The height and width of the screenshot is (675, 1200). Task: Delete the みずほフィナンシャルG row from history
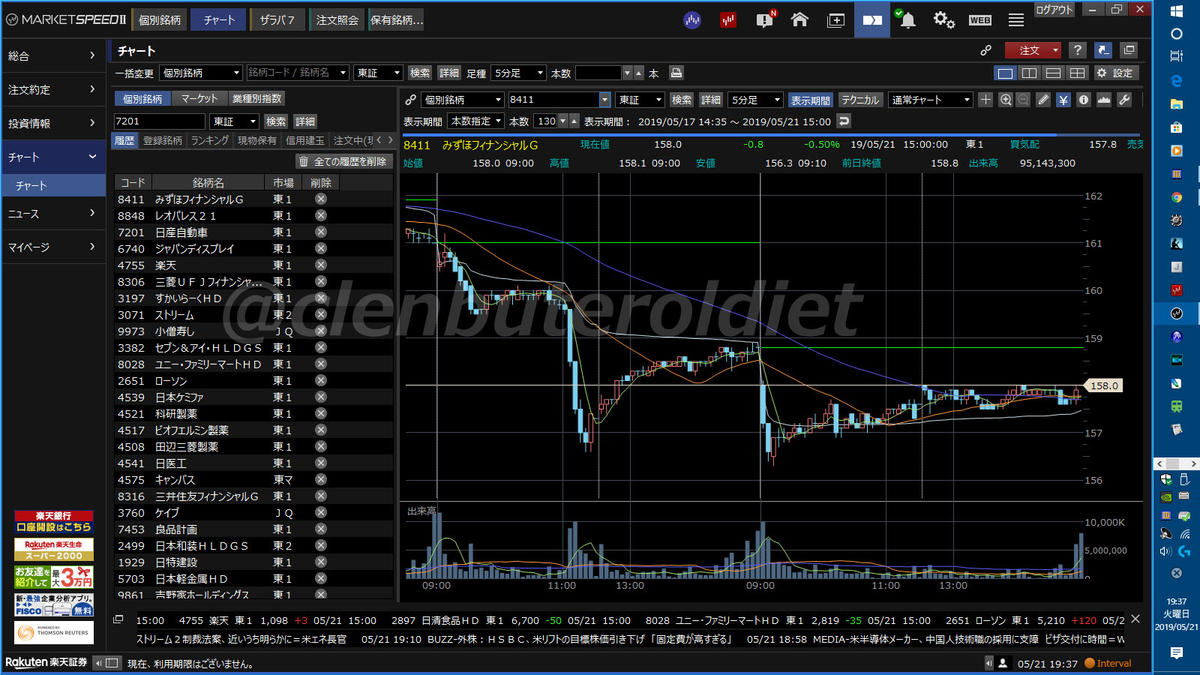pyautogui.click(x=321, y=199)
